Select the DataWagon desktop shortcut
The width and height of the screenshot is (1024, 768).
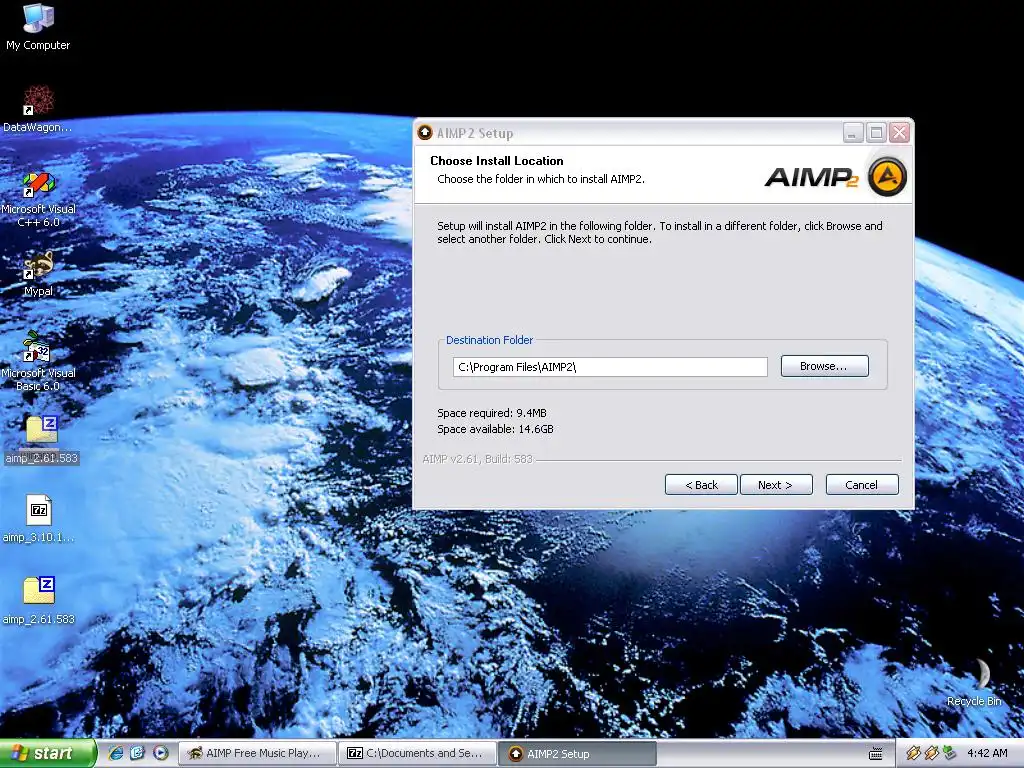(x=38, y=109)
